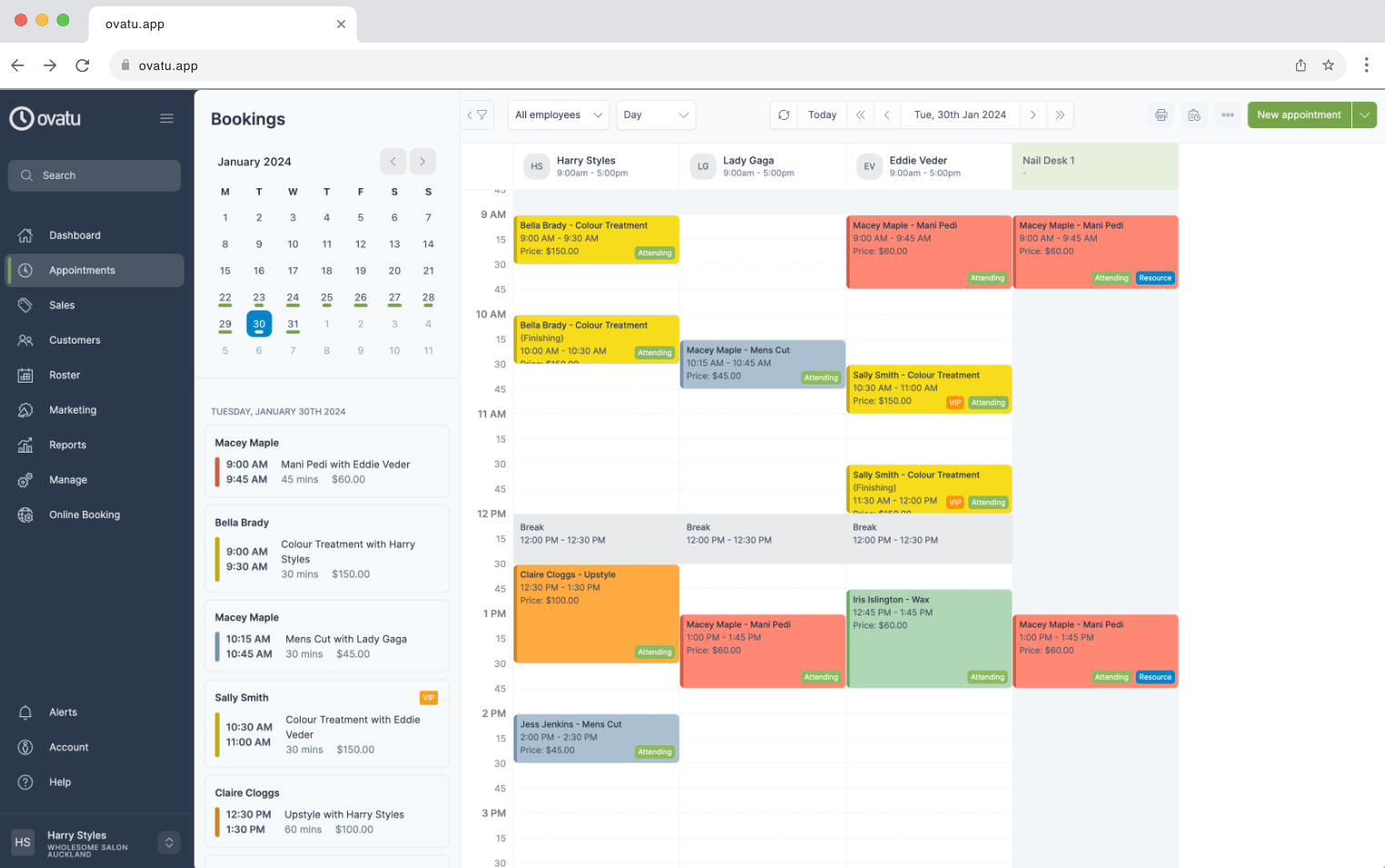The width and height of the screenshot is (1385, 868).
Task: Expand the New appointment dropdown arrow
Action: coord(1365,115)
